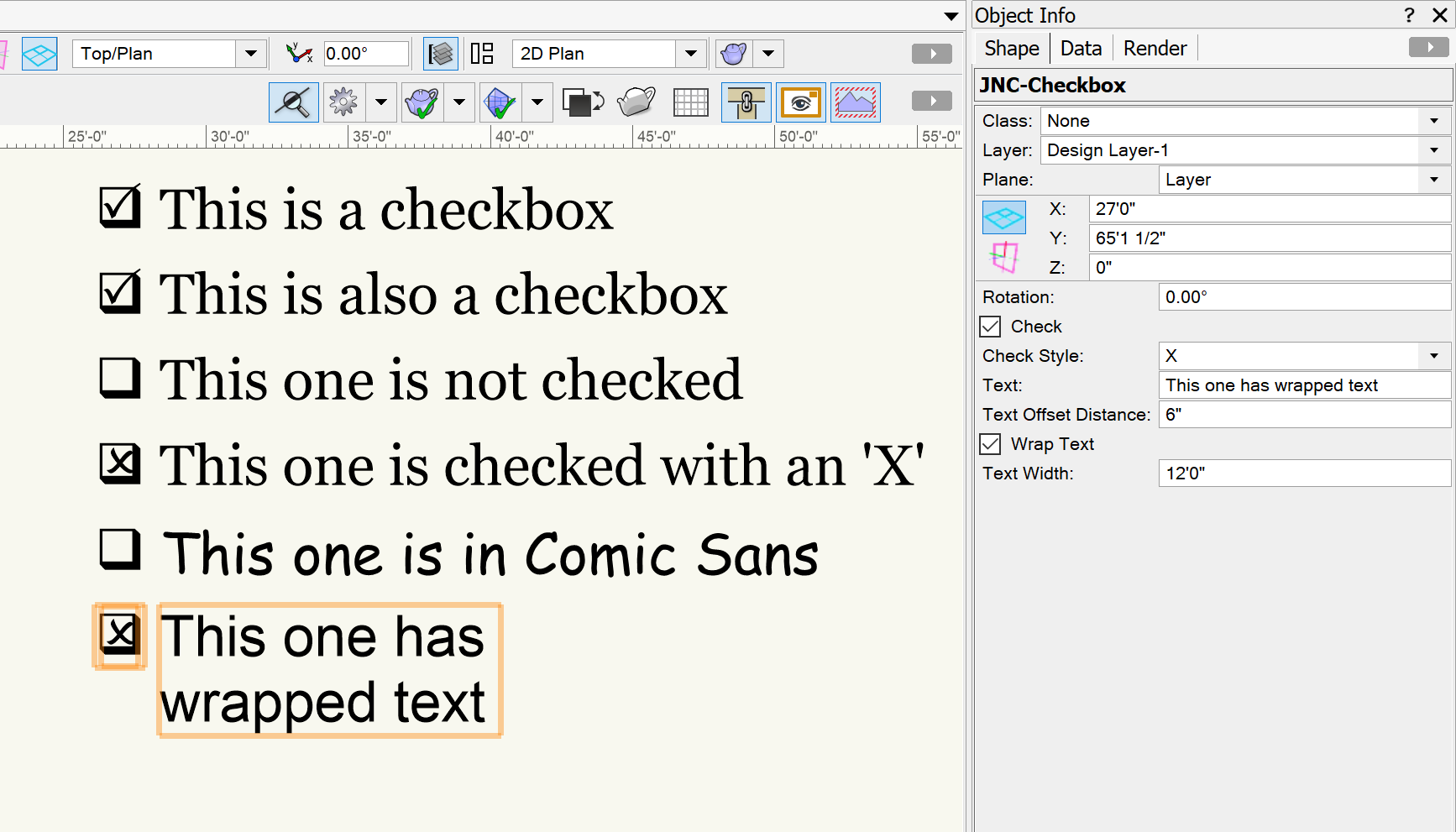Toggle the eye visibility toolbar icon
Viewport: 1456px width, 832px height.
(x=800, y=102)
